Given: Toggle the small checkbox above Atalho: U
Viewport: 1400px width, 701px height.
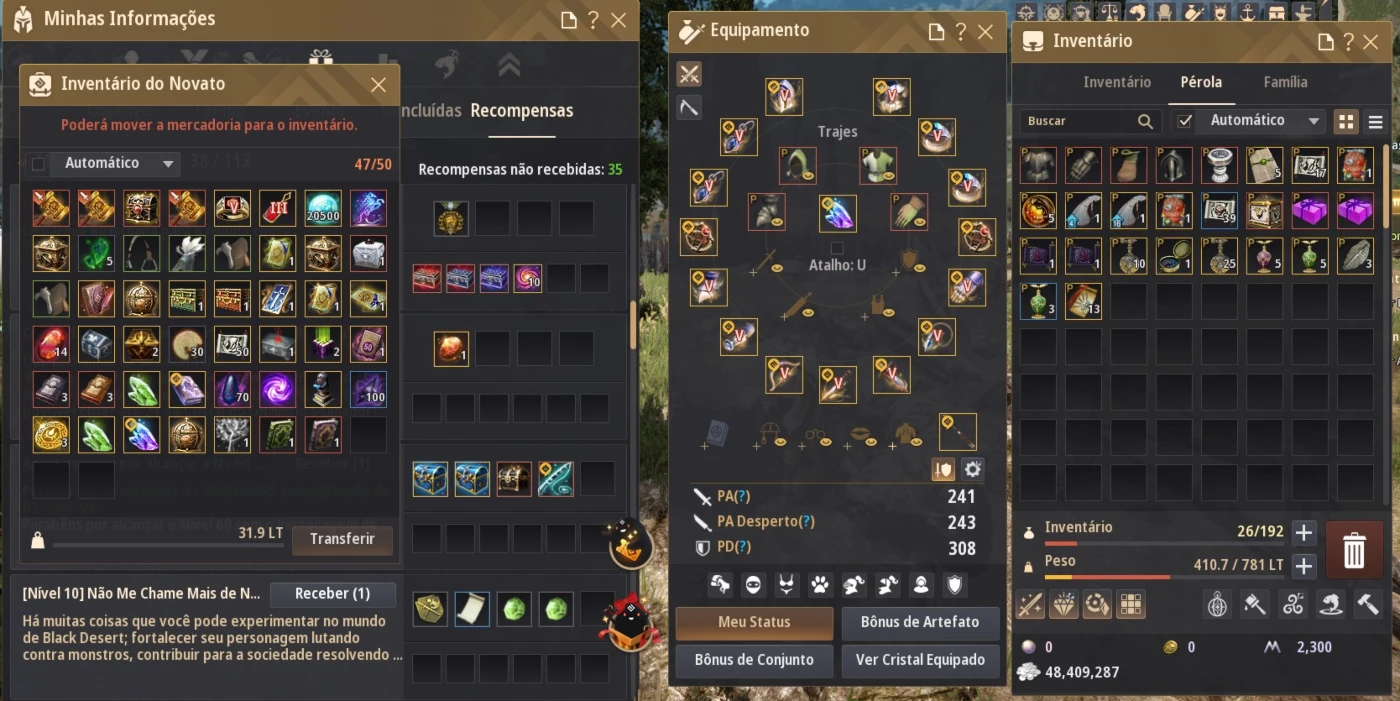Looking at the screenshot, I should tap(837, 247).
